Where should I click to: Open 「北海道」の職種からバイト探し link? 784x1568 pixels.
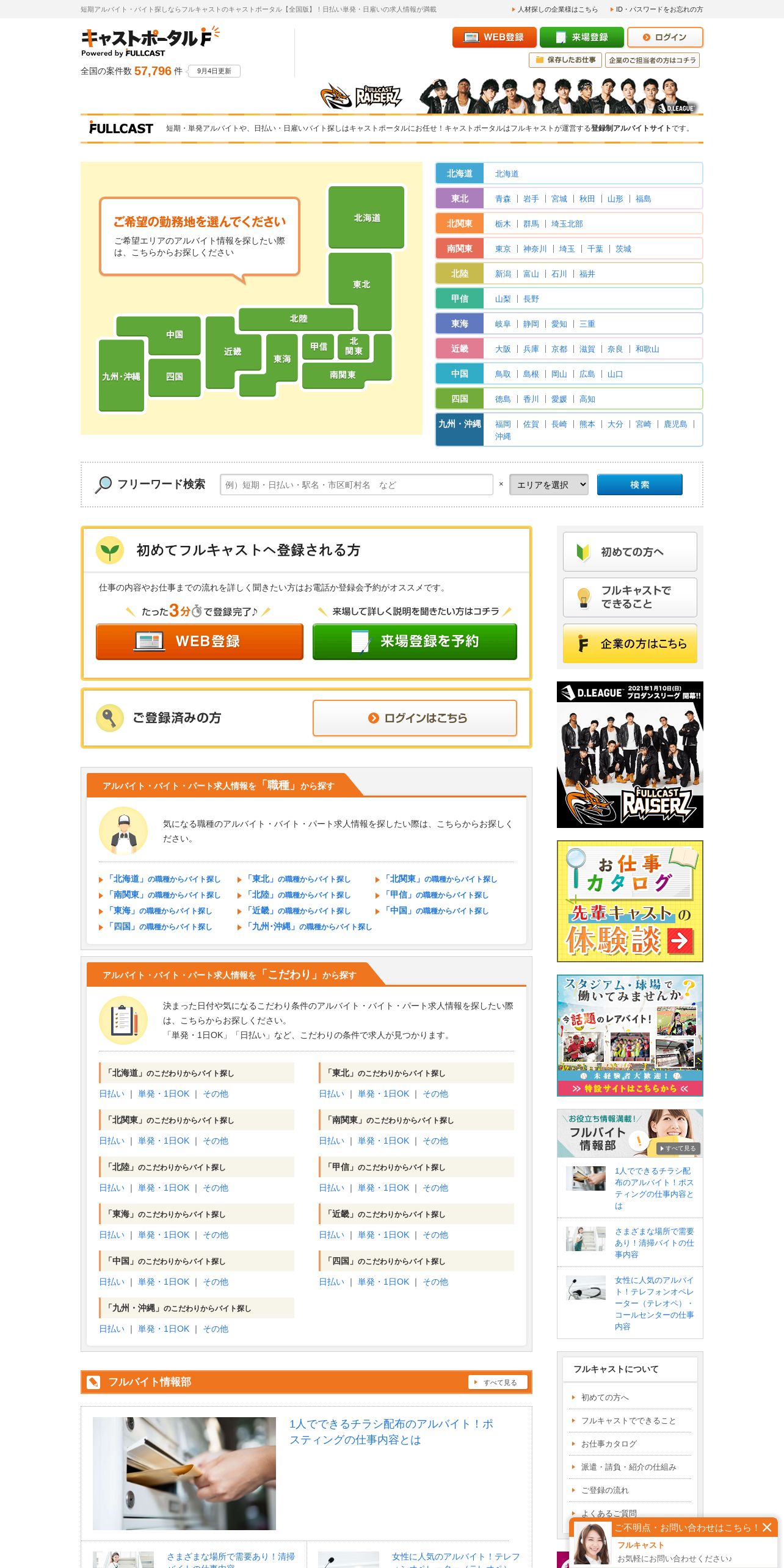163,879
